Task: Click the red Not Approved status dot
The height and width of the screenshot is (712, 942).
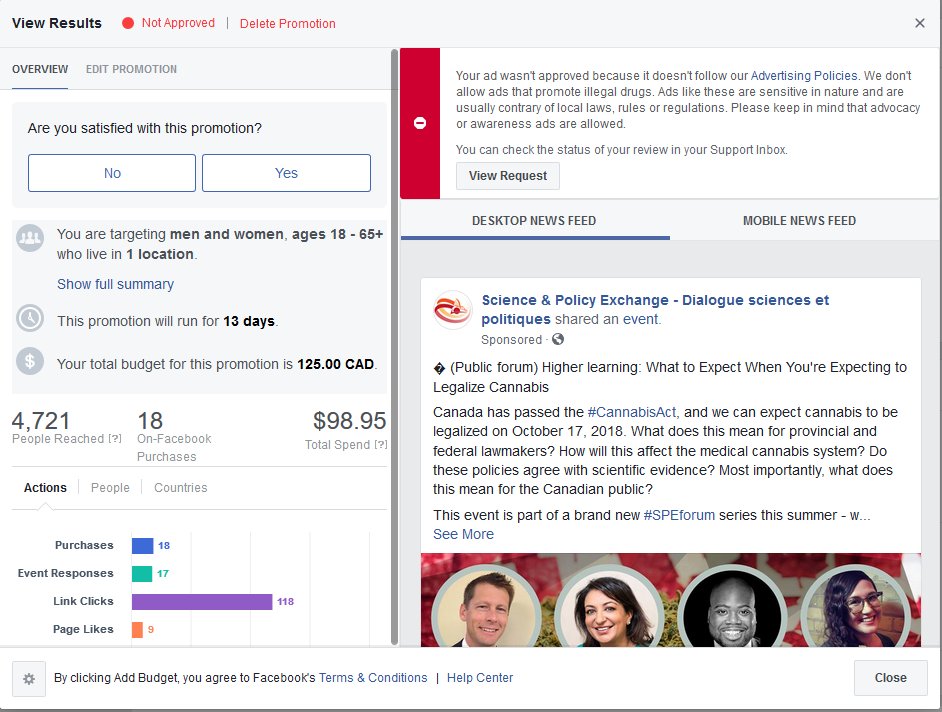Action: pos(127,23)
